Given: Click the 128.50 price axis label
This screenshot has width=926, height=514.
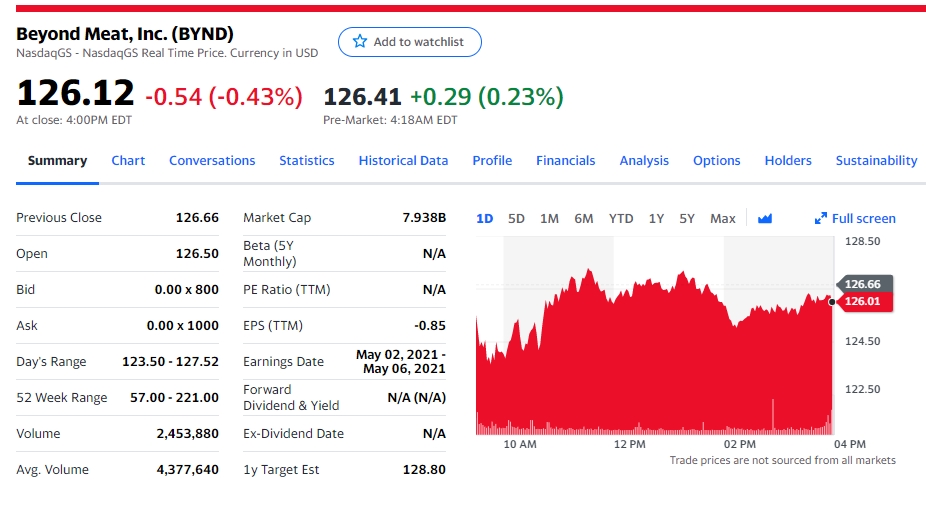Looking at the screenshot, I should pyautogui.click(x=862, y=241).
